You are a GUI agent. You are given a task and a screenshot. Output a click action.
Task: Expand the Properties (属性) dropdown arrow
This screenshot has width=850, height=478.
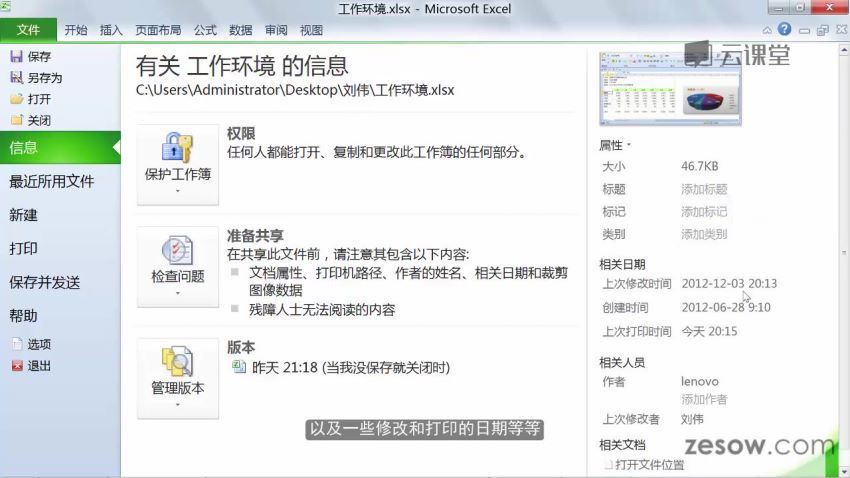pyautogui.click(x=629, y=145)
